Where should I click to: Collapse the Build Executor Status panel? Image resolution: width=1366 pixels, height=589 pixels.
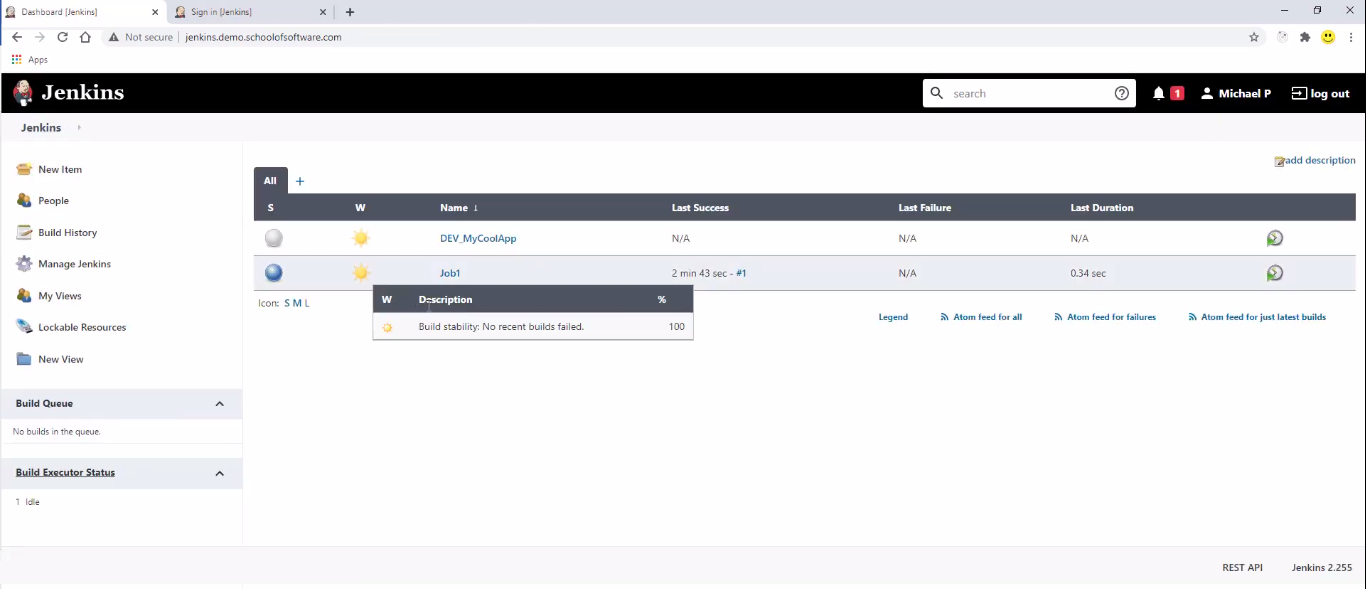coord(219,472)
